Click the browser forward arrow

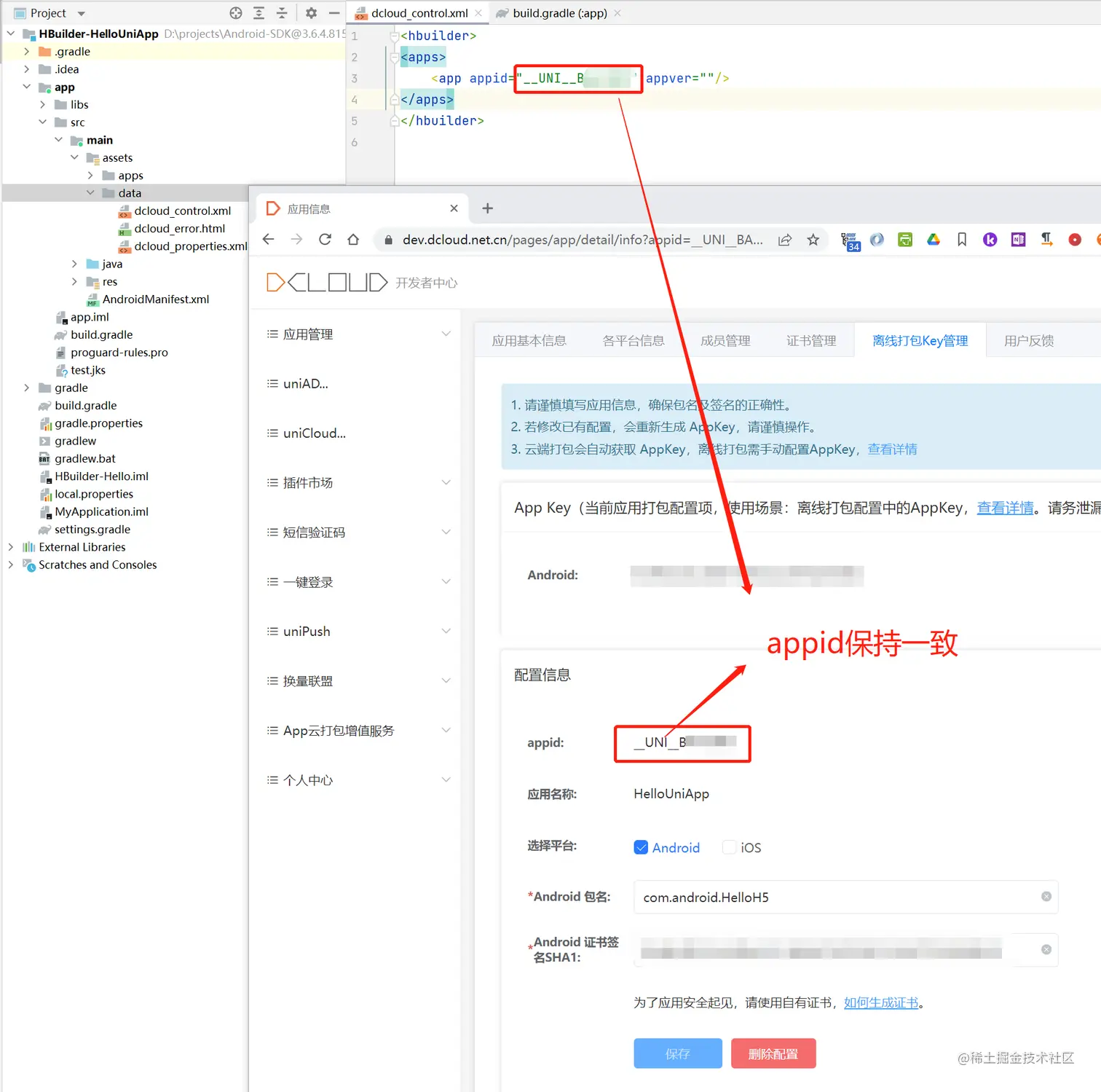[x=296, y=240]
